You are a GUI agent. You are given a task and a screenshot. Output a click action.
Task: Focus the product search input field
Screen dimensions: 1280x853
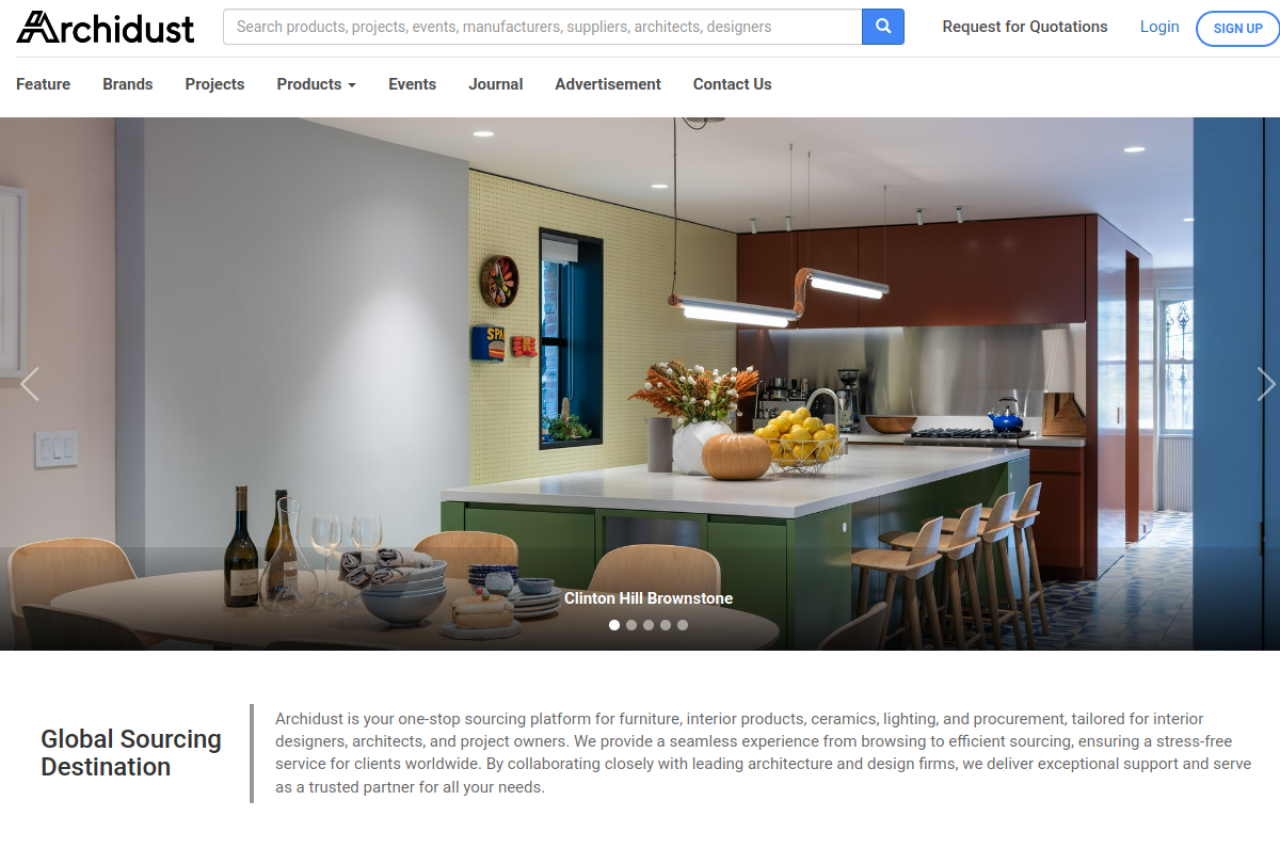pyautogui.click(x=542, y=27)
